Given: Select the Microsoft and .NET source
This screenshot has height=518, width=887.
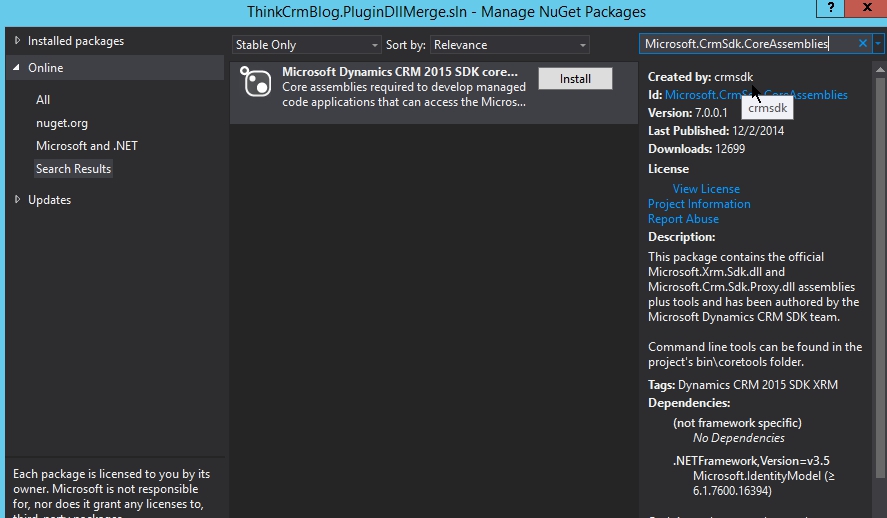Looking at the screenshot, I should click(87, 146).
